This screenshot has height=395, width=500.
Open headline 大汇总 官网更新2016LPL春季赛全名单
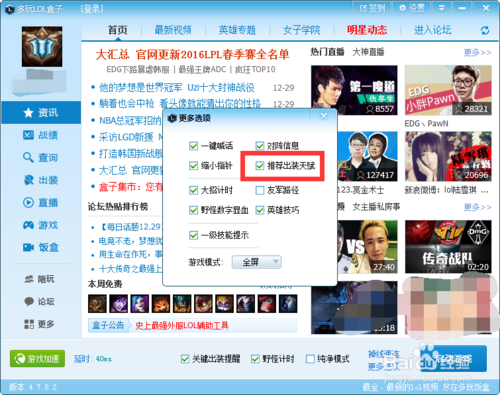click(x=192, y=55)
